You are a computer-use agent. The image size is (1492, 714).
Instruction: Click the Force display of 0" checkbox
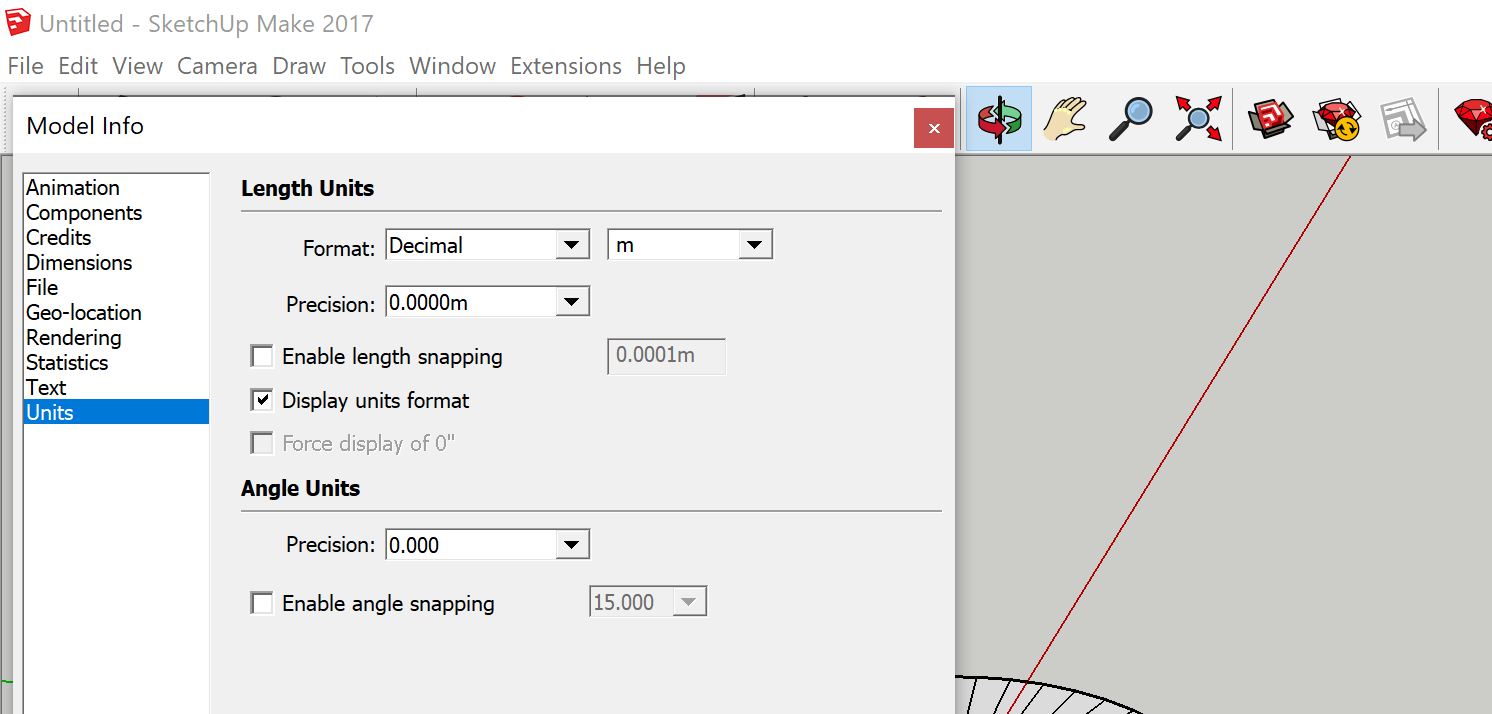[262, 443]
